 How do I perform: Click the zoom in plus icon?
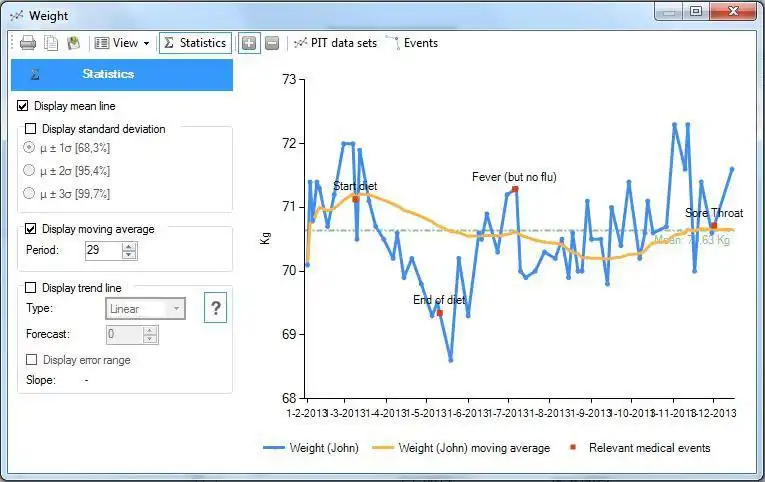click(249, 43)
